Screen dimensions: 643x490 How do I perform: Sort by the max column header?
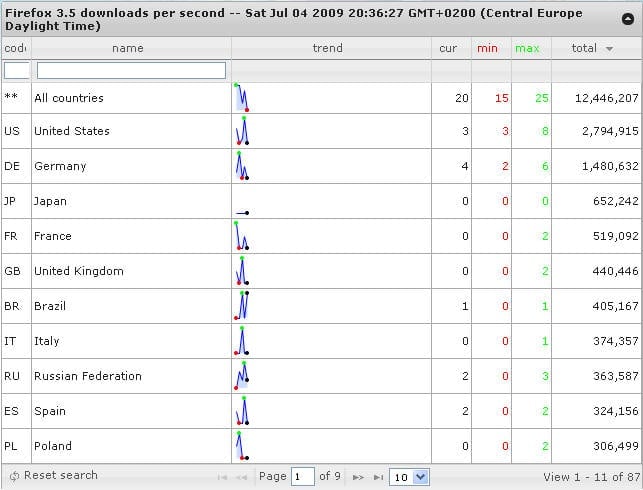pyautogui.click(x=531, y=48)
